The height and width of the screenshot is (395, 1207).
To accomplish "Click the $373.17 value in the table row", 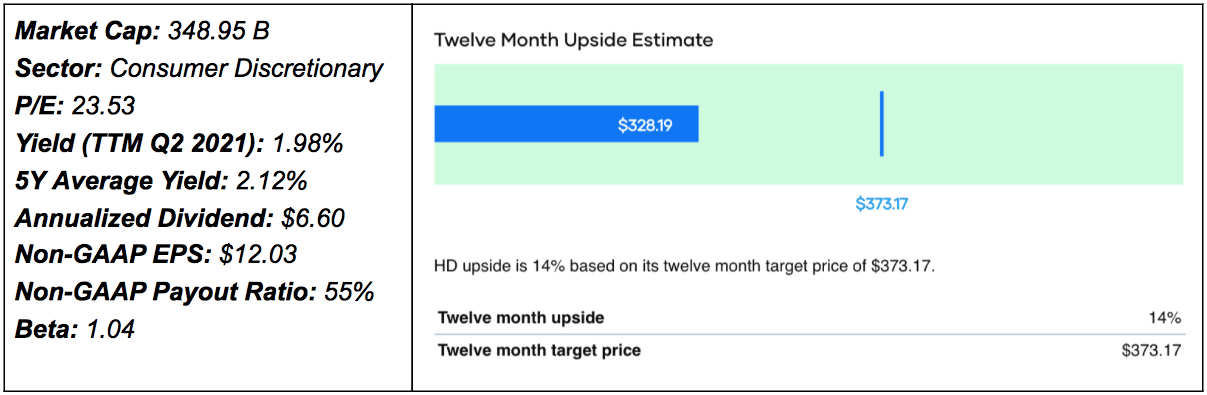I will 1152,350.
